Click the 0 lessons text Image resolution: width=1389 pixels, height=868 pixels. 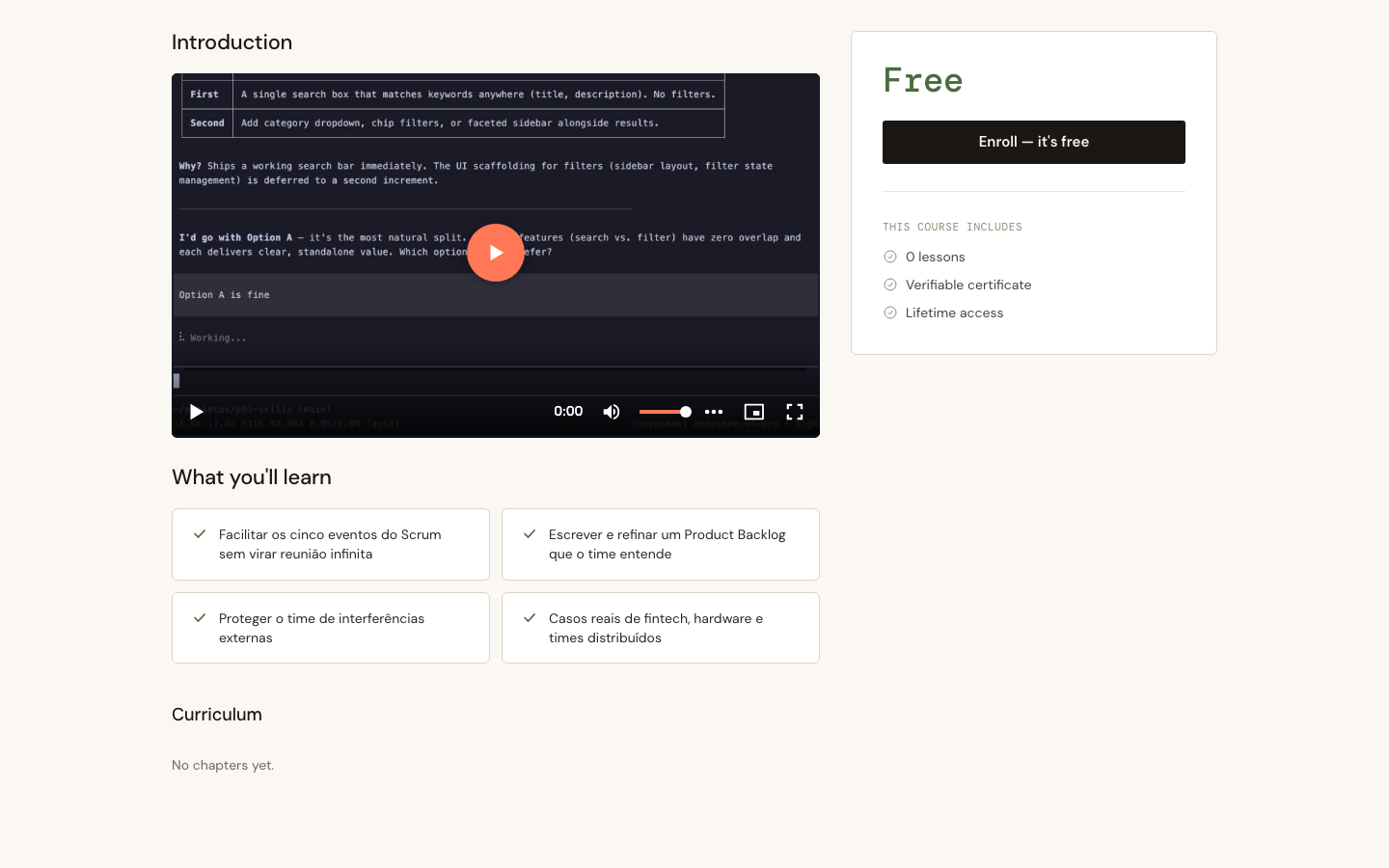936,257
